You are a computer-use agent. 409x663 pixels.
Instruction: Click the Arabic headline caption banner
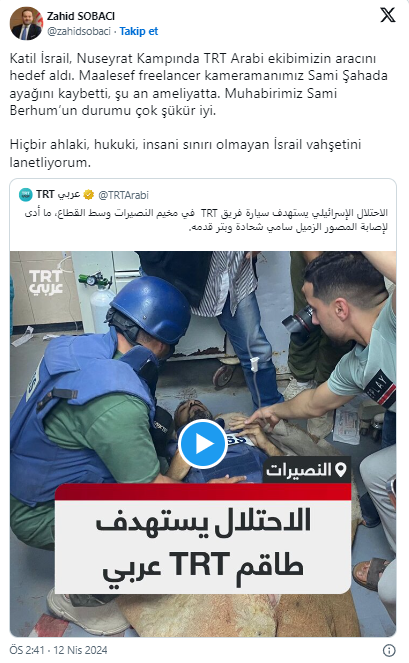tap(203, 539)
